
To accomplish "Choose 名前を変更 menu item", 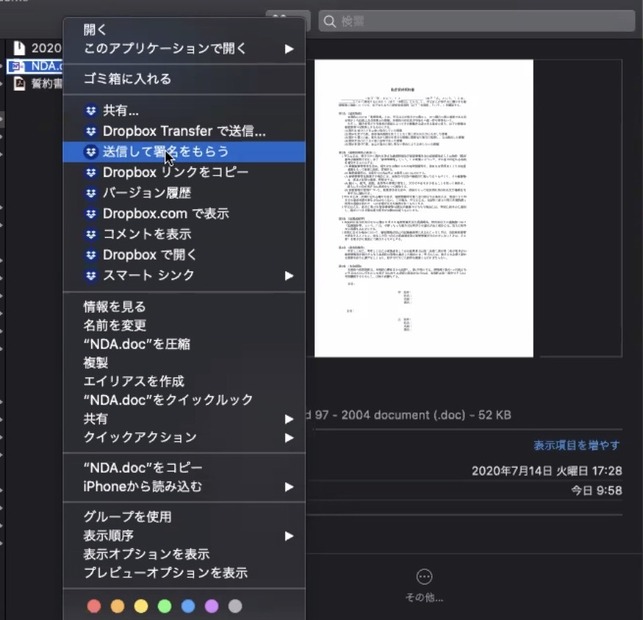I will (x=184, y=326).
